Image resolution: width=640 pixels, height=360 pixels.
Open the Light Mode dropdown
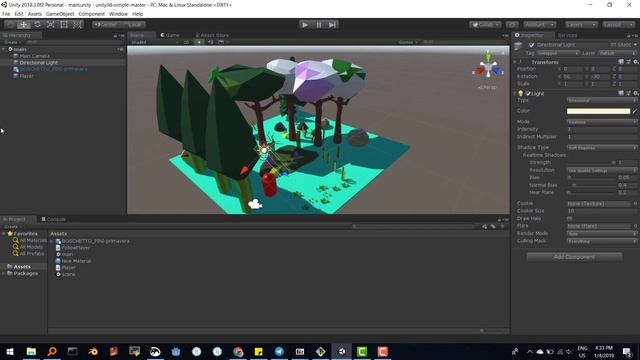click(602, 122)
